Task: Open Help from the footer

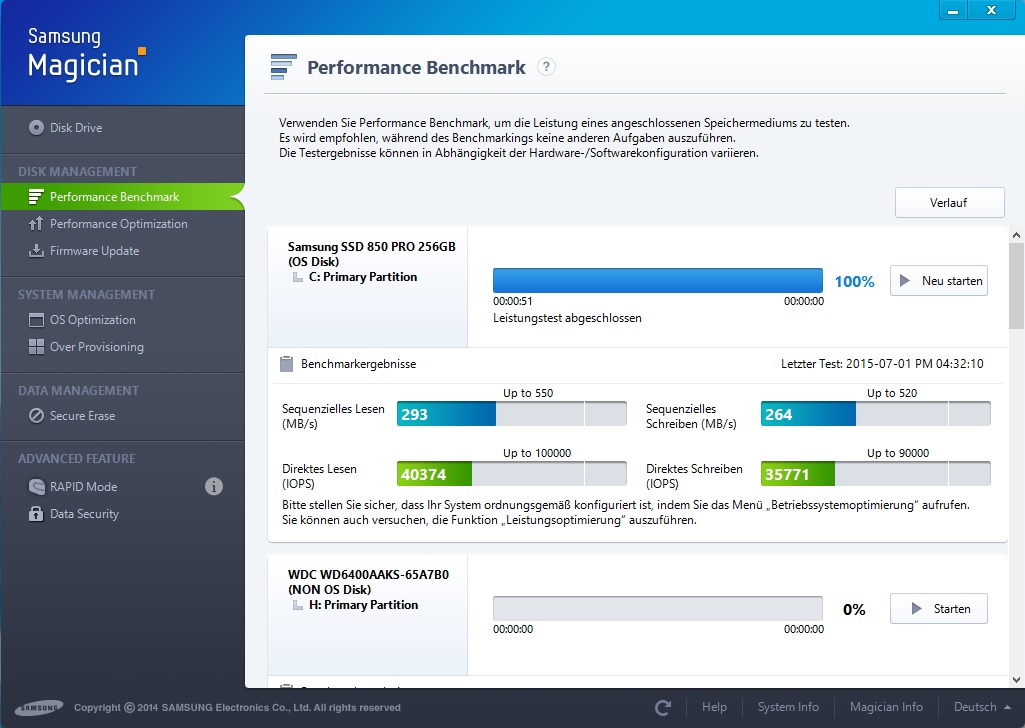Action: [x=714, y=707]
